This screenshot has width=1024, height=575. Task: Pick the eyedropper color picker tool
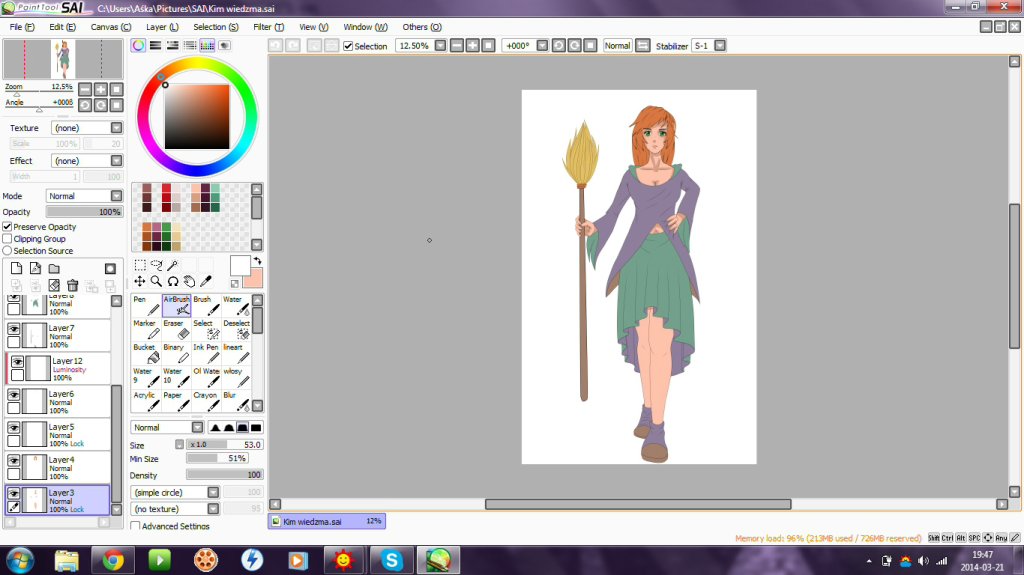(206, 281)
